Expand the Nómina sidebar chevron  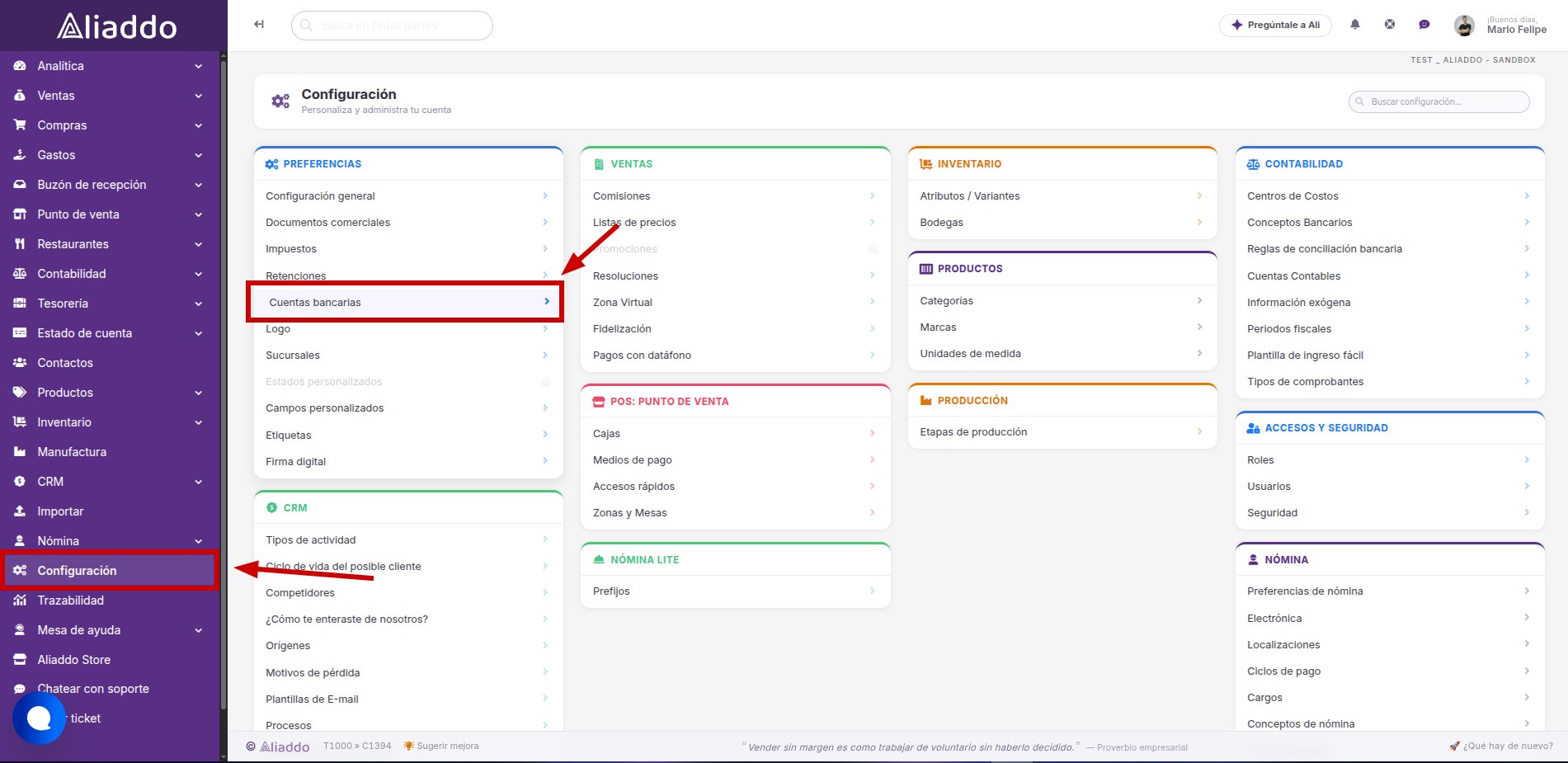click(x=199, y=541)
